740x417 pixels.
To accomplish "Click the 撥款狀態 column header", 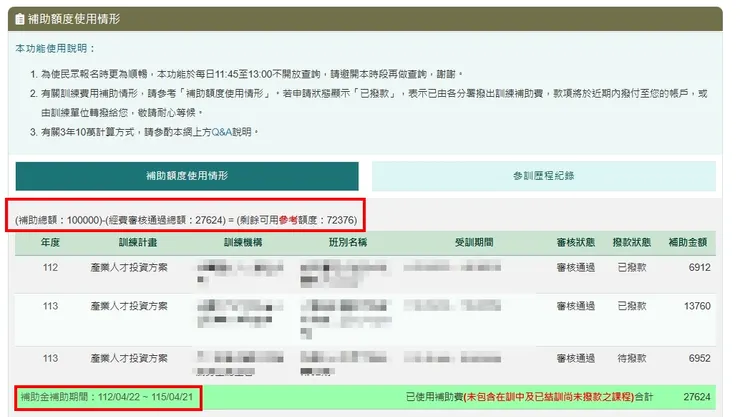I will click(x=631, y=242).
